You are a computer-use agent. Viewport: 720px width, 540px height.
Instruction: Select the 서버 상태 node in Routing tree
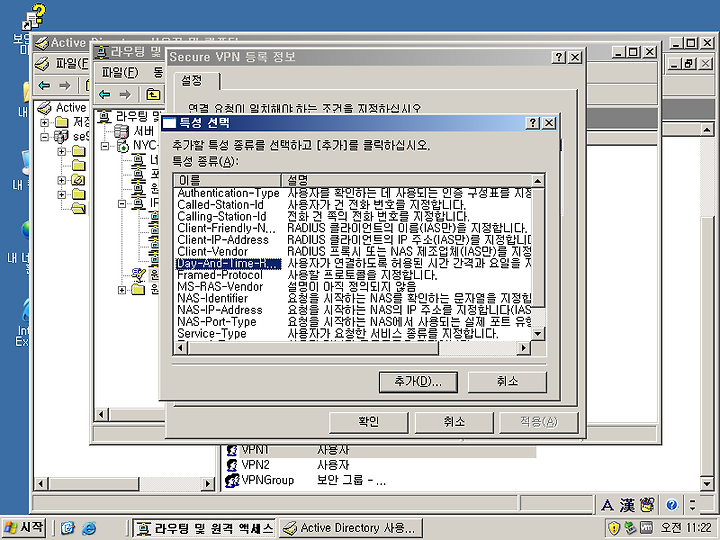pos(144,132)
